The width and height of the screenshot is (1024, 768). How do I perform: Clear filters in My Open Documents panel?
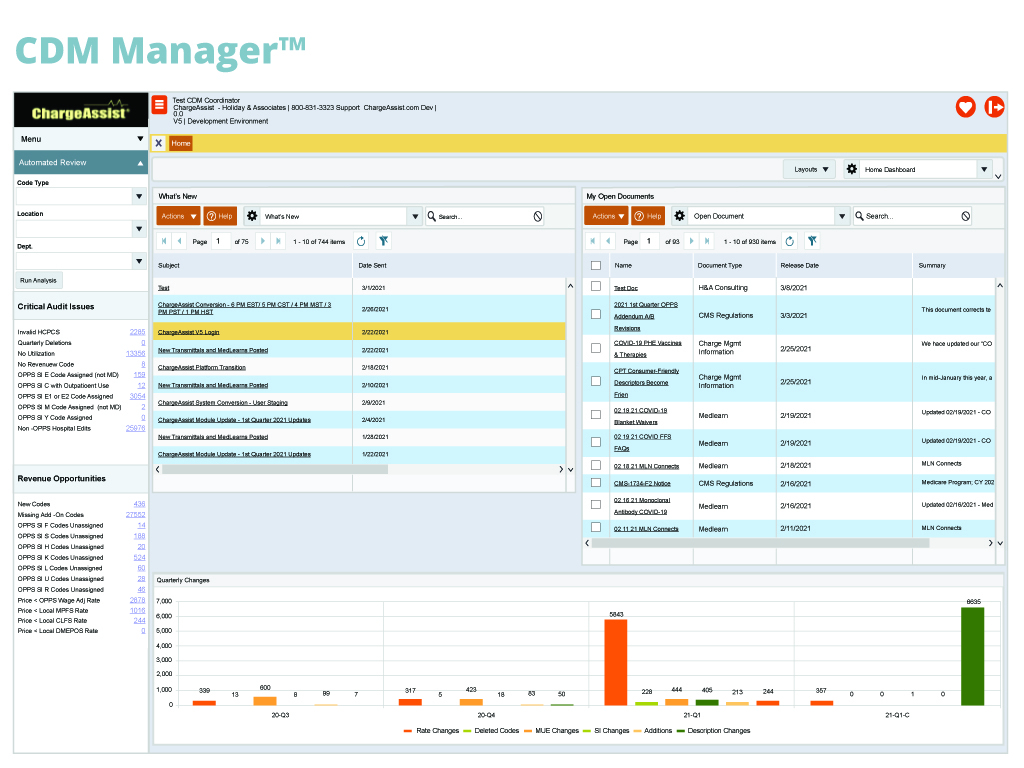(x=812, y=241)
